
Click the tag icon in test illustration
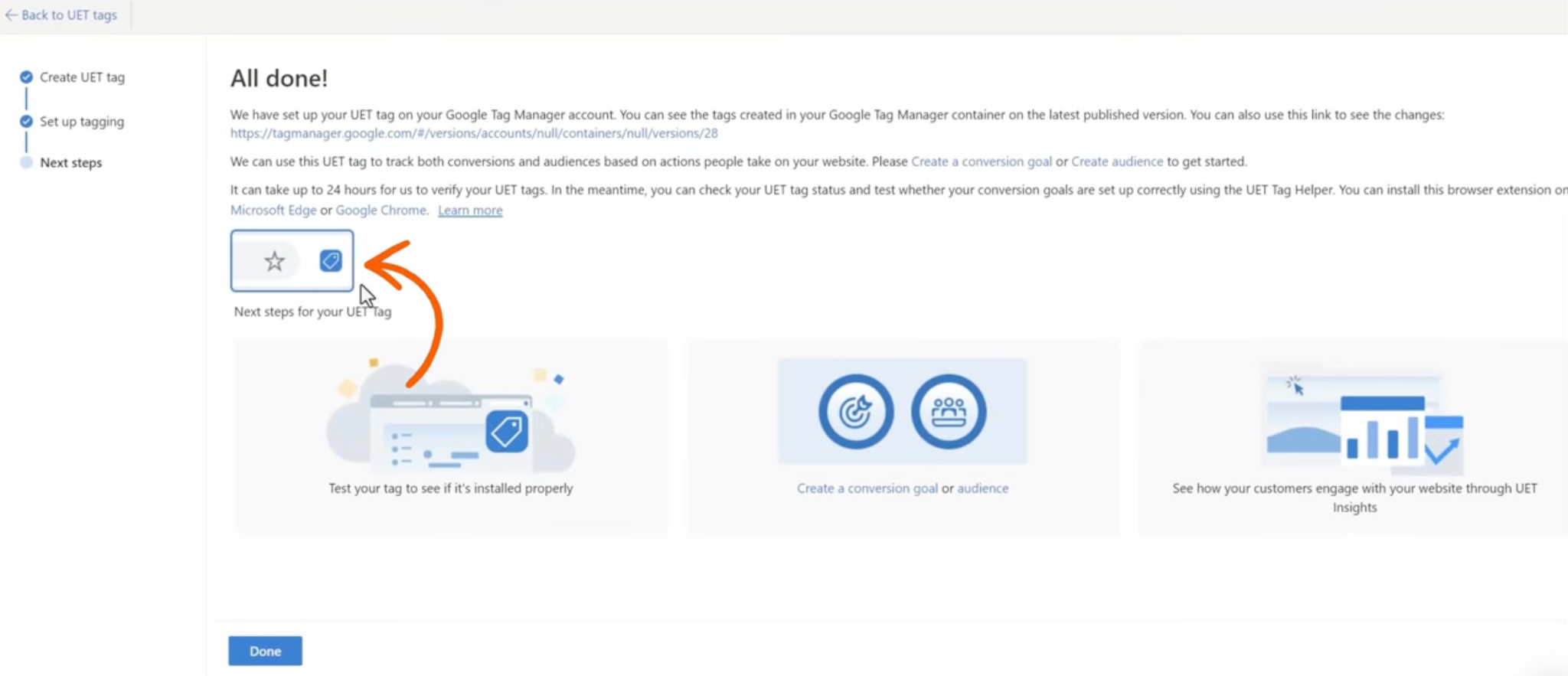(507, 432)
